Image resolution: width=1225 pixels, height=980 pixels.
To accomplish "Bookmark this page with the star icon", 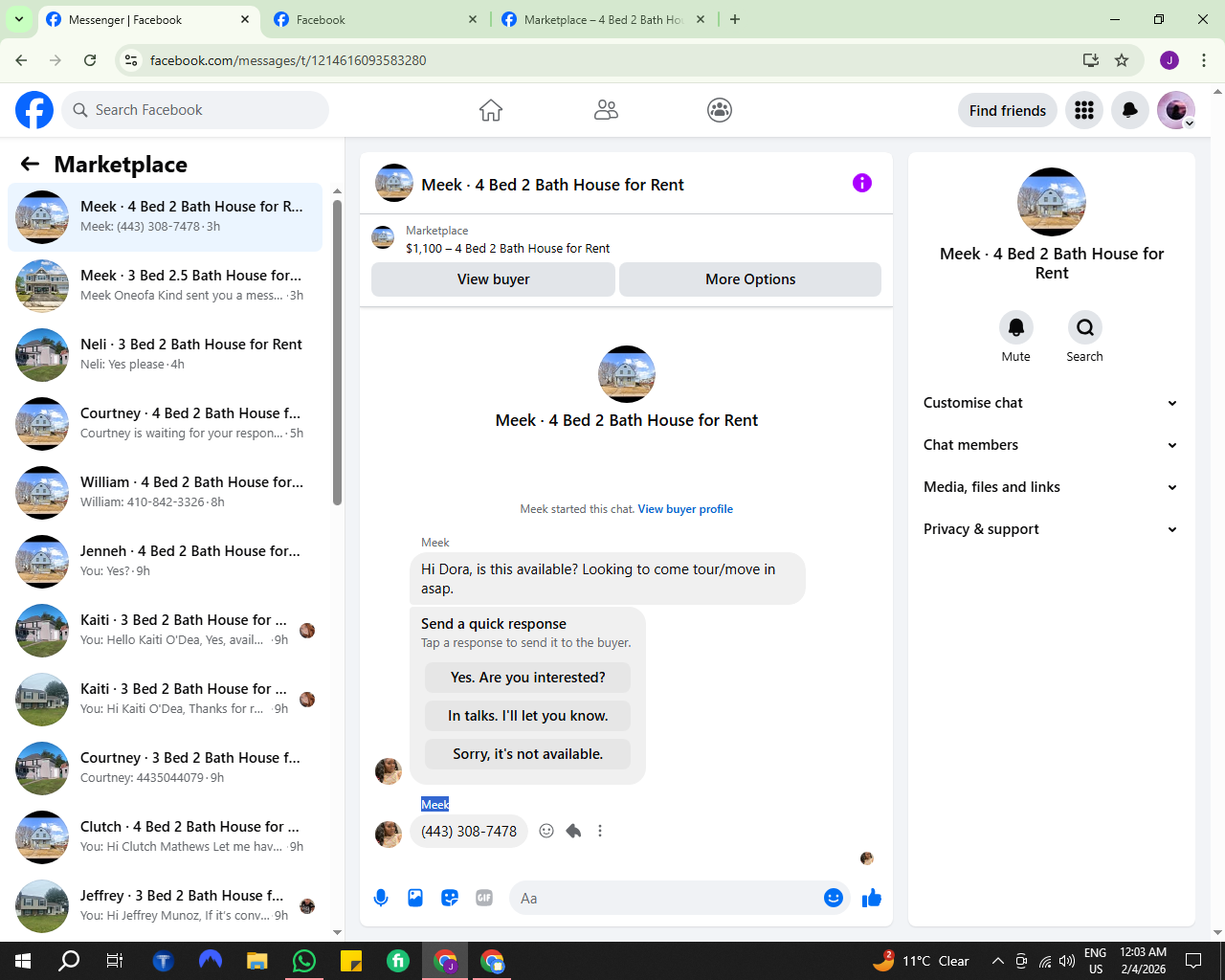I will click(1122, 60).
